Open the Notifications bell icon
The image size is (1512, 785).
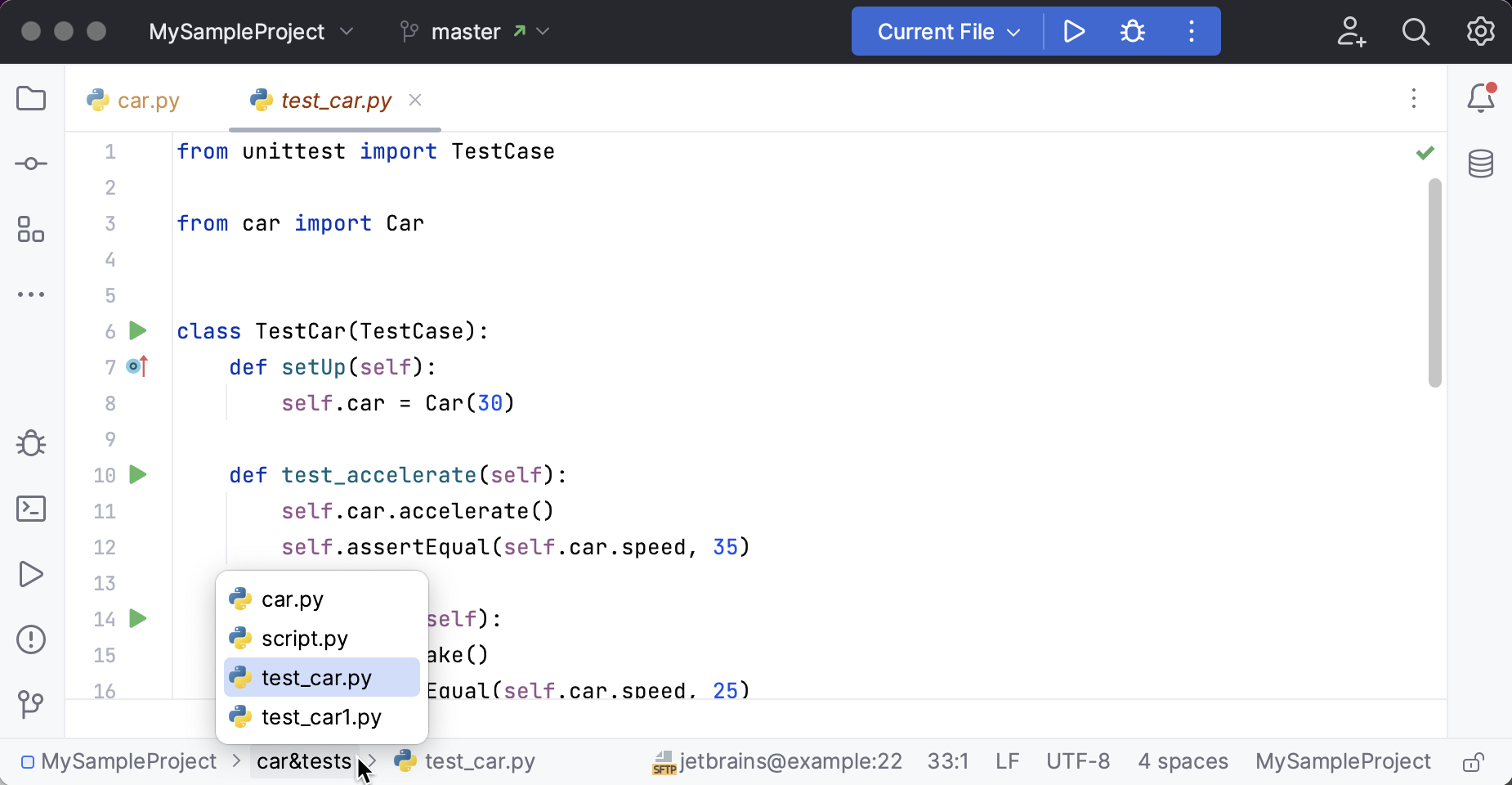pos(1481,99)
